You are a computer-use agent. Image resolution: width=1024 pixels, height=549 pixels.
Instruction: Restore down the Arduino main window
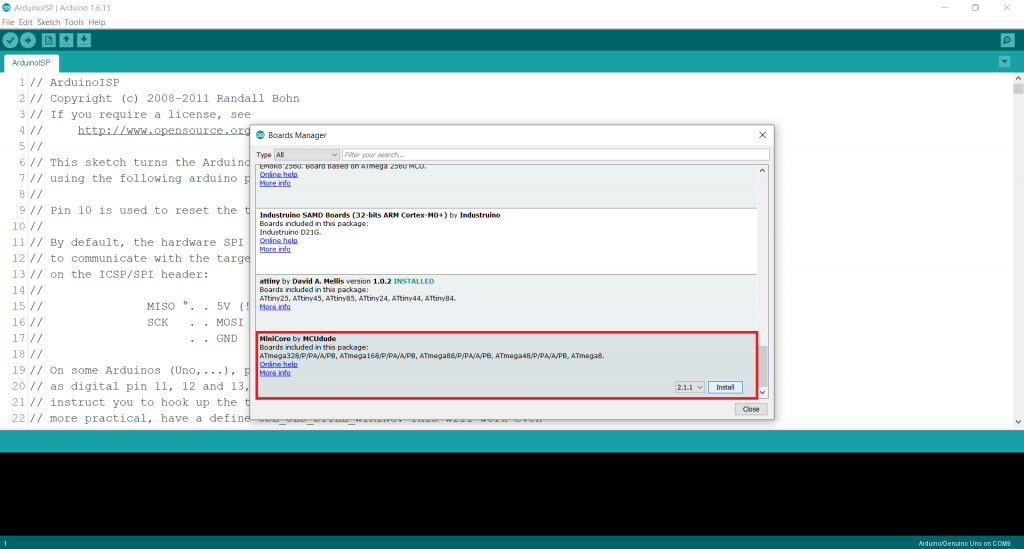tap(975, 8)
